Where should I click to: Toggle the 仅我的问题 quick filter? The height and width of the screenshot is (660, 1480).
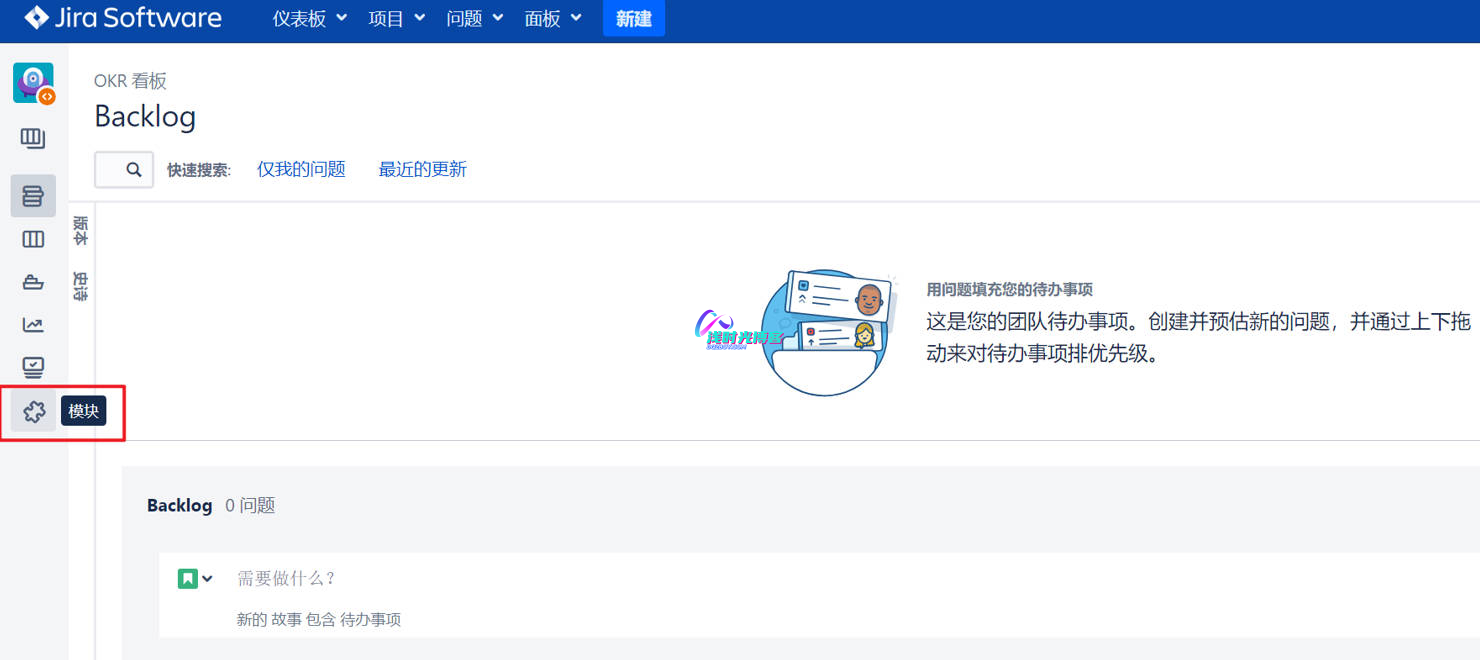(301, 170)
